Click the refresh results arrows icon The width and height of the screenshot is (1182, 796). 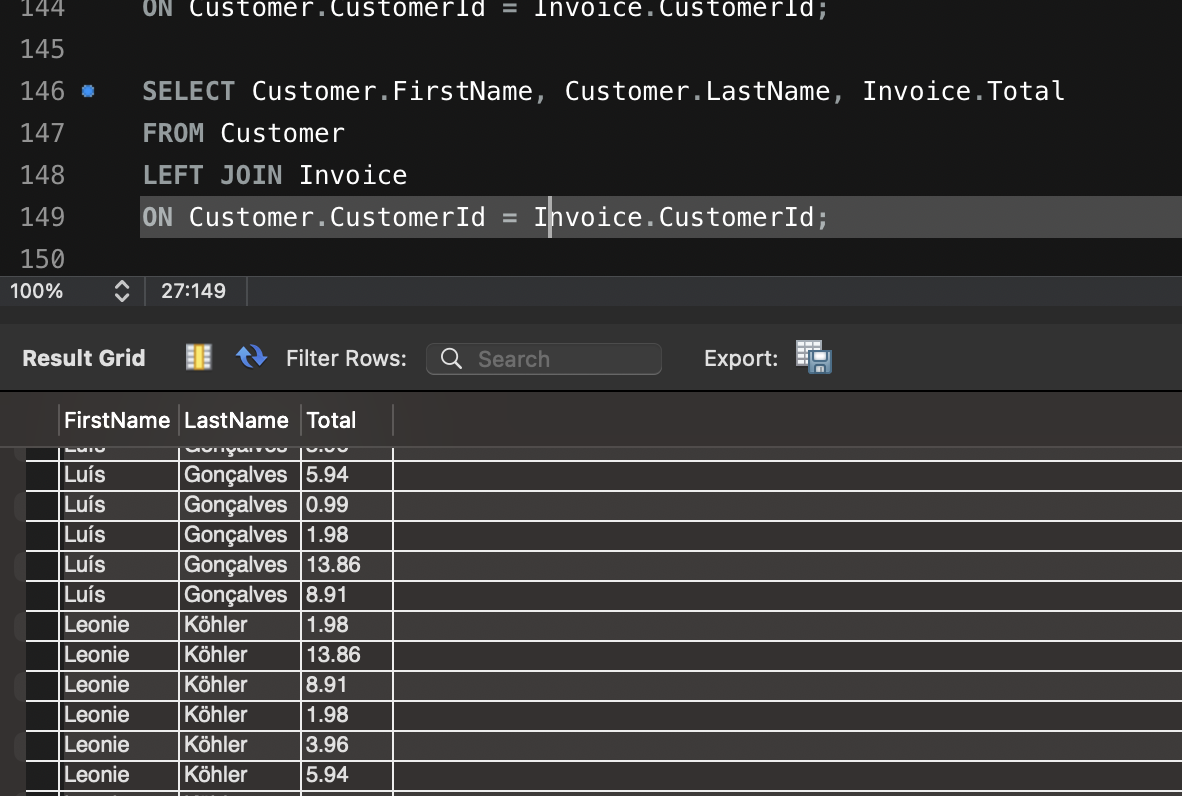(251, 357)
